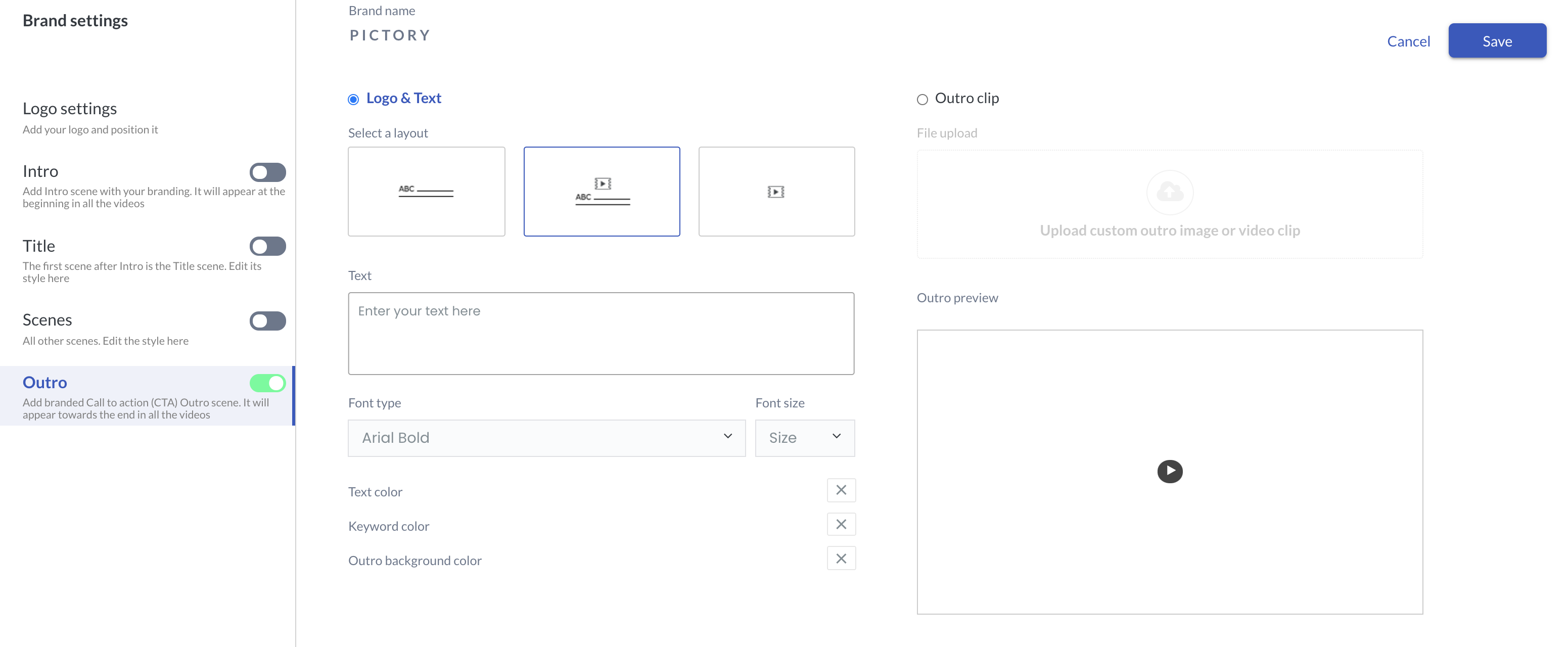Enable the Intro toggle

(x=267, y=172)
